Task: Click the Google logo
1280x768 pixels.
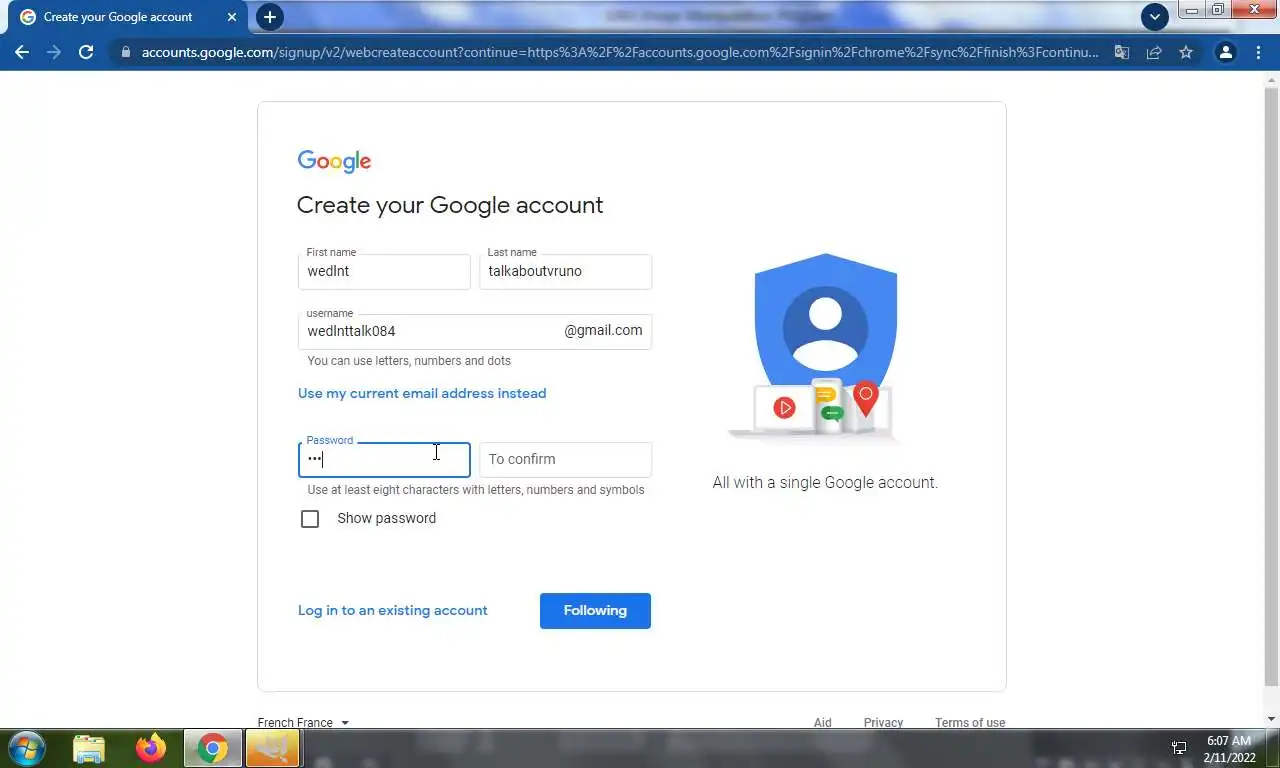Action: point(334,162)
